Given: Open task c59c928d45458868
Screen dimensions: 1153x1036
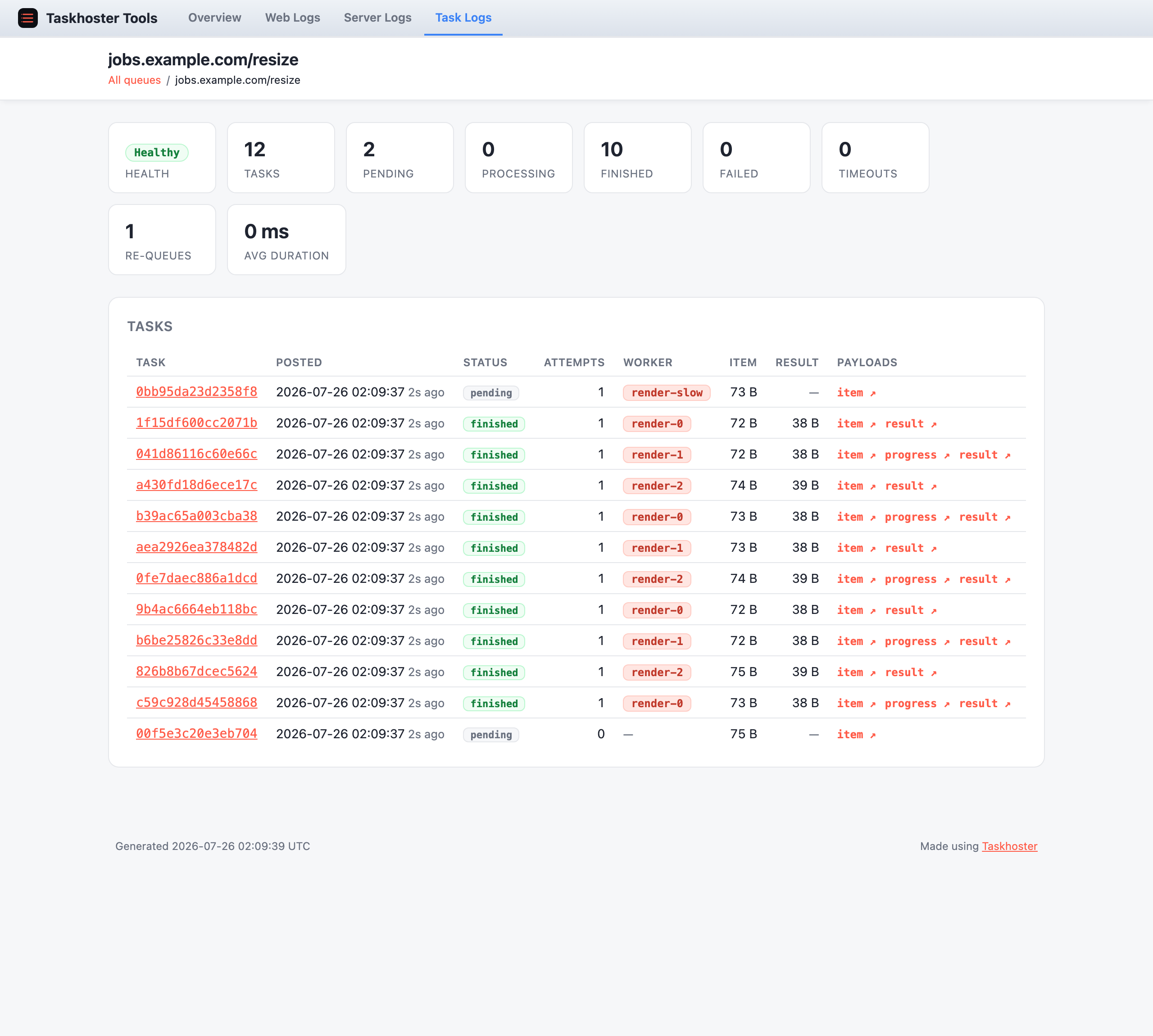Looking at the screenshot, I should click(x=196, y=702).
